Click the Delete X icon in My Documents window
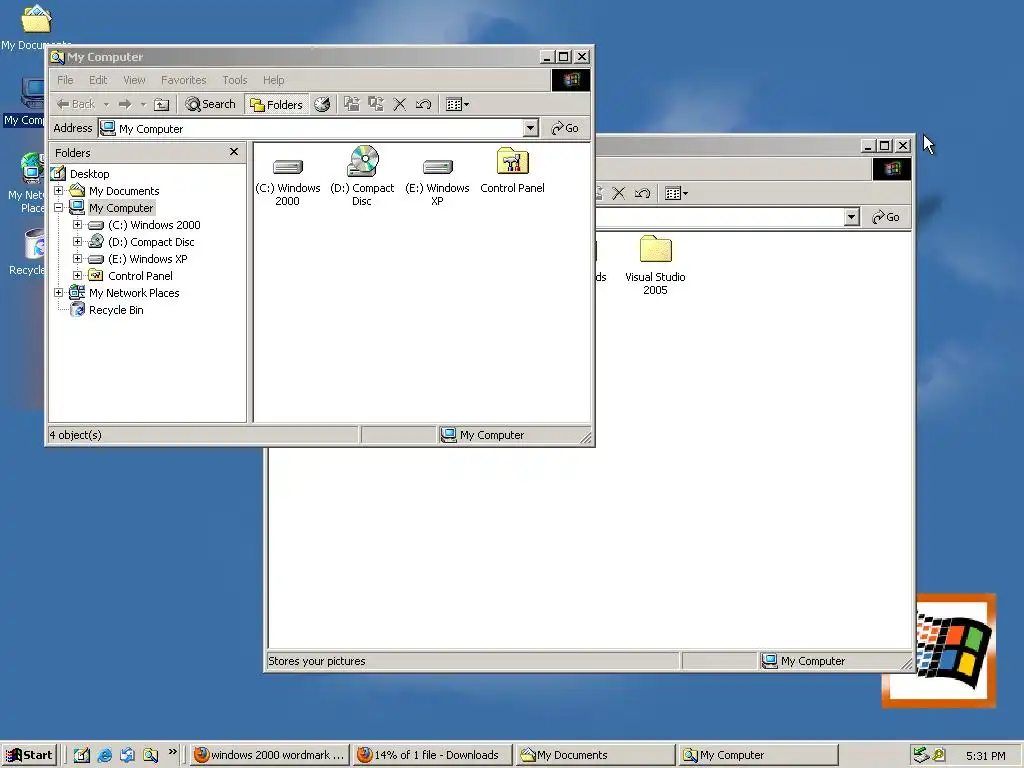The height and width of the screenshot is (768, 1024). pyautogui.click(x=618, y=193)
